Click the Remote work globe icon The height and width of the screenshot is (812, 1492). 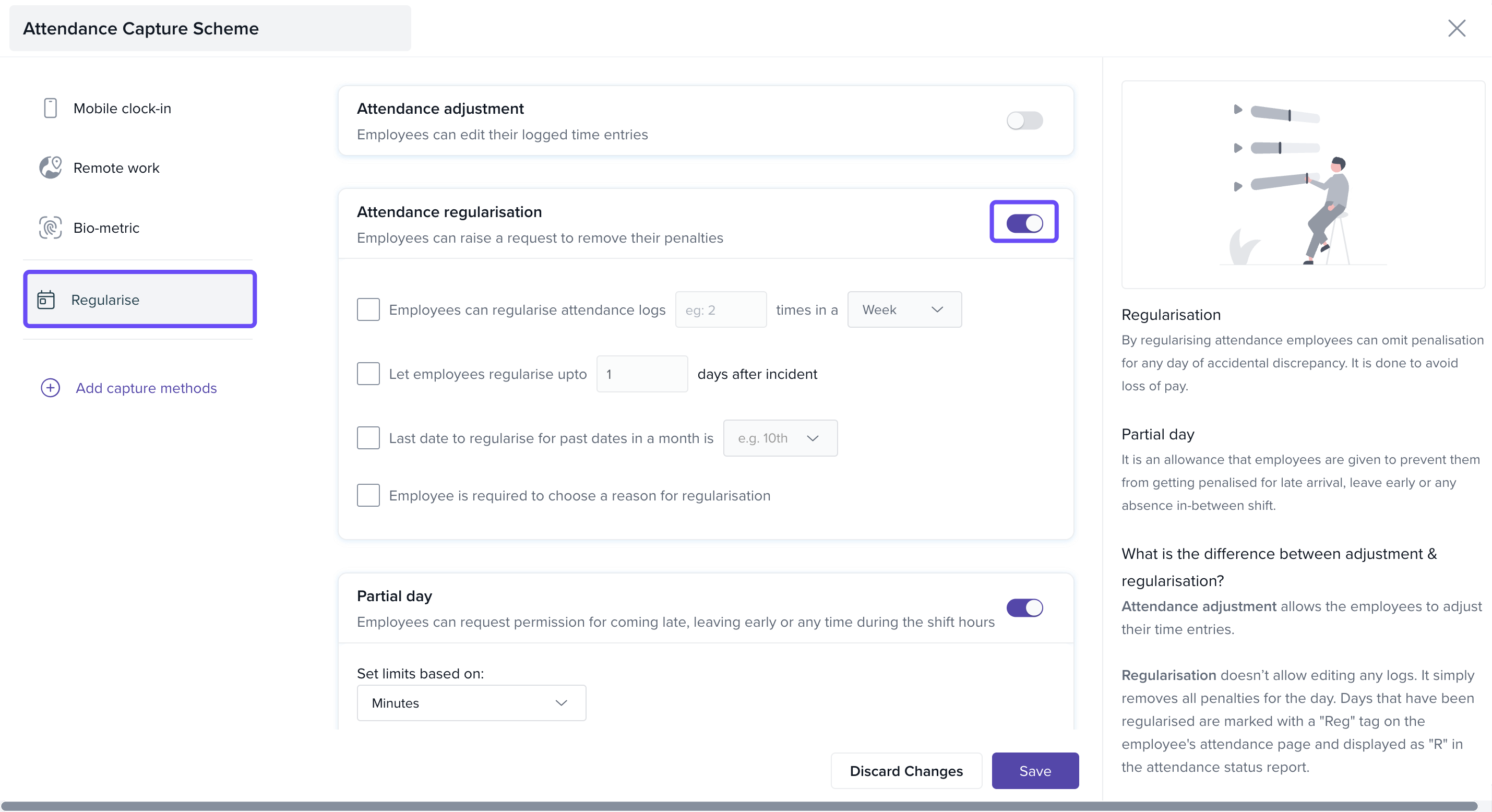pos(51,168)
